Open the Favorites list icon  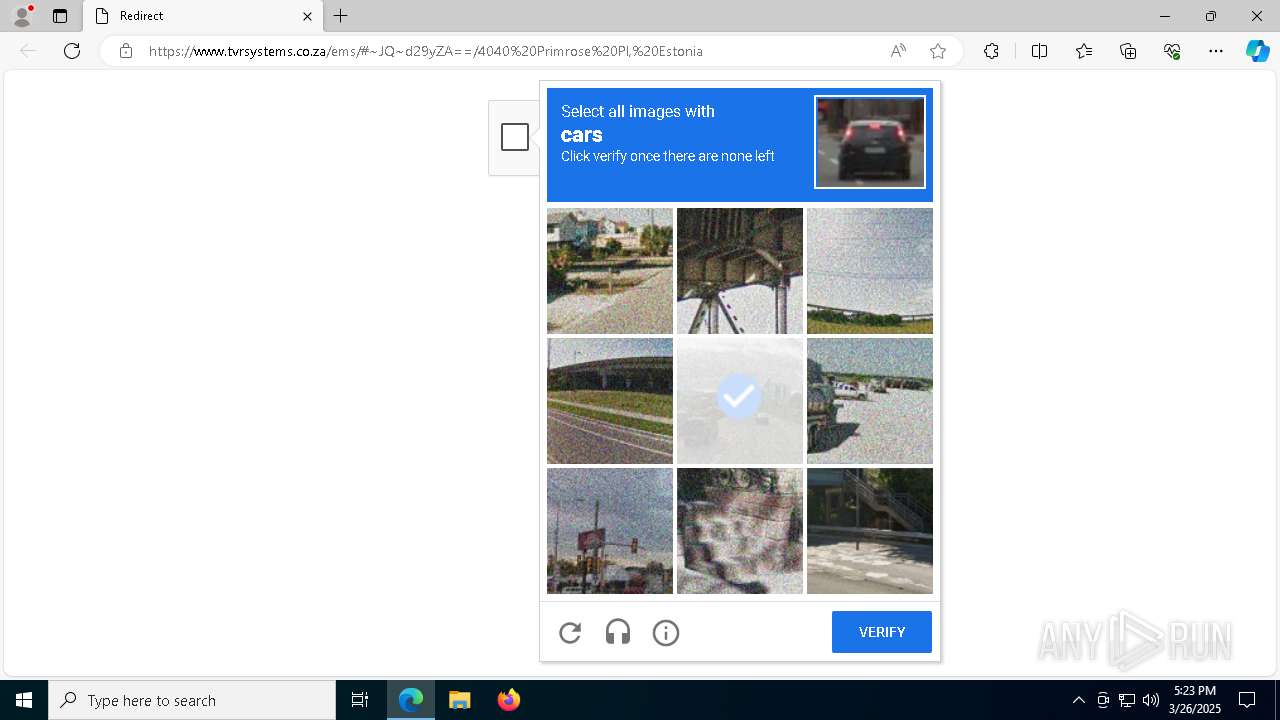coord(1084,51)
